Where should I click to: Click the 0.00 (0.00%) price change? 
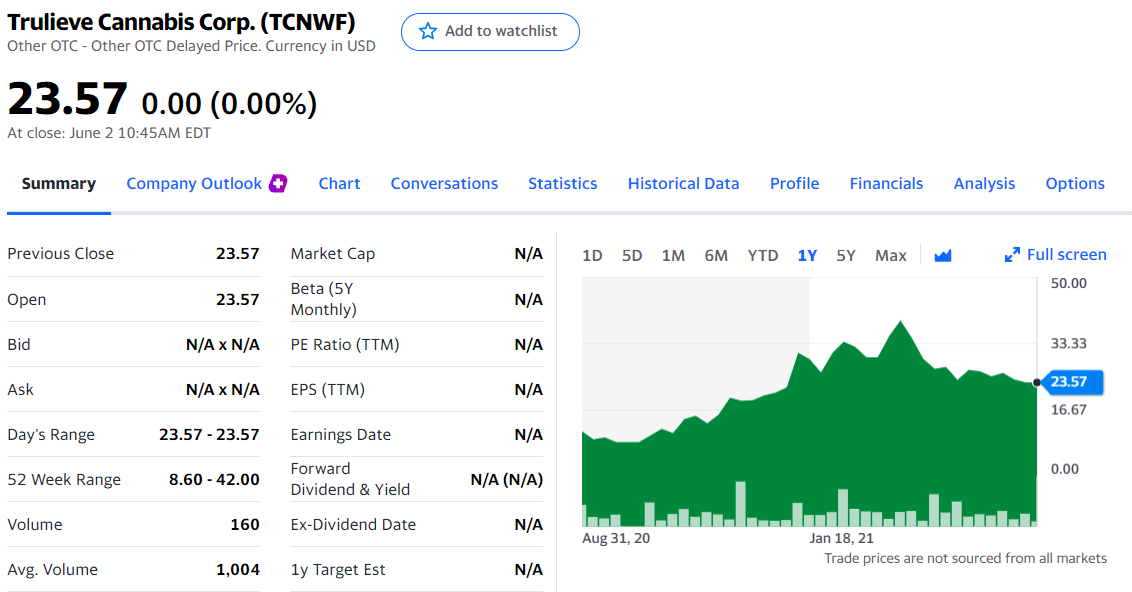229,103
